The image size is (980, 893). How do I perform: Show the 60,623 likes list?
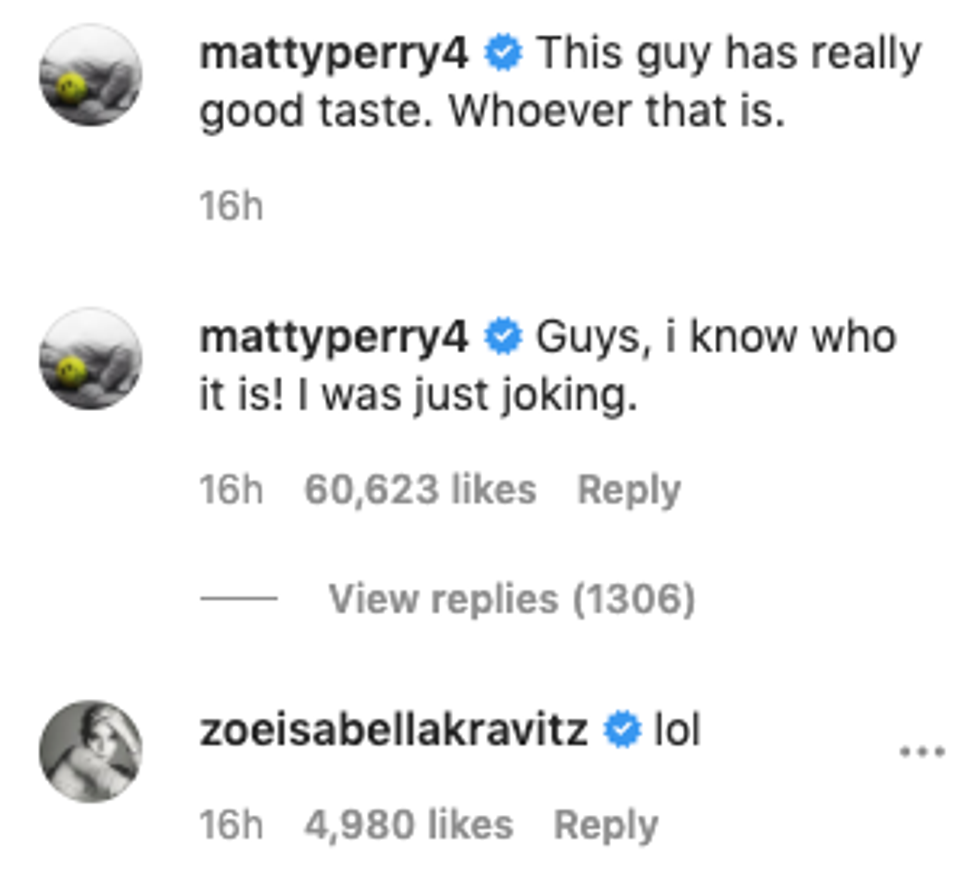coord(420,490)
